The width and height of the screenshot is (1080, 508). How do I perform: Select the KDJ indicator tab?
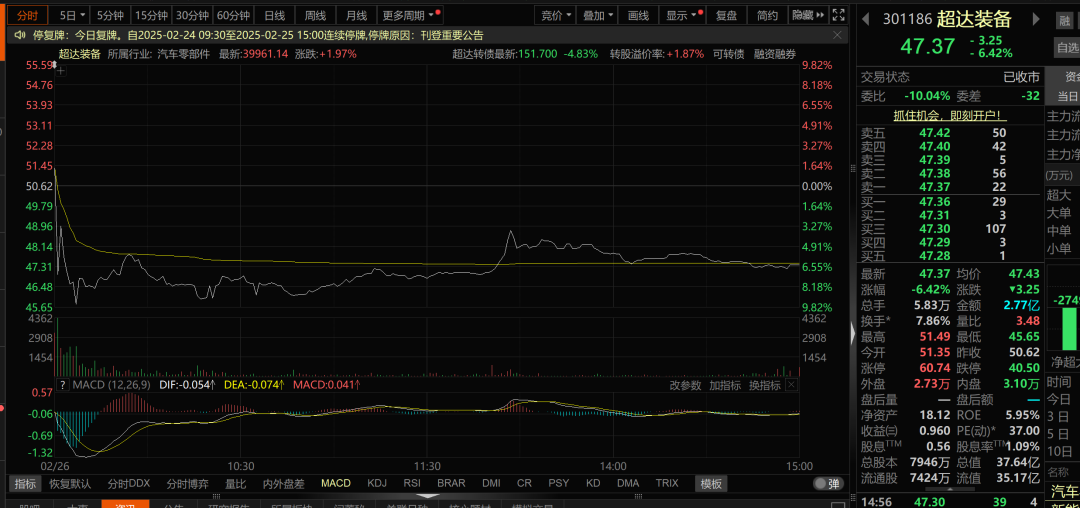point(377,483)
